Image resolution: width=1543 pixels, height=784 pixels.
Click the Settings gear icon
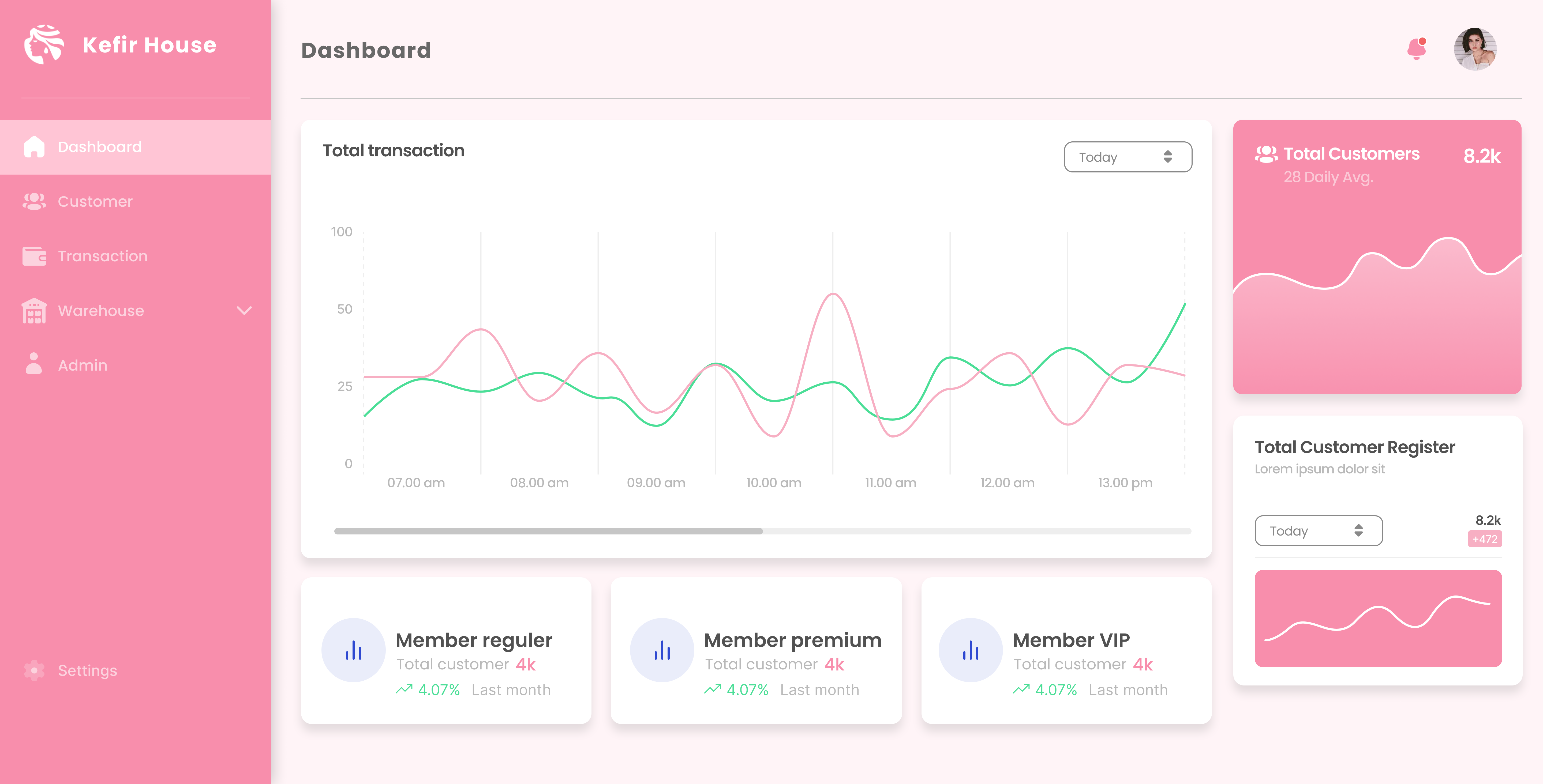tap(34, 670)
